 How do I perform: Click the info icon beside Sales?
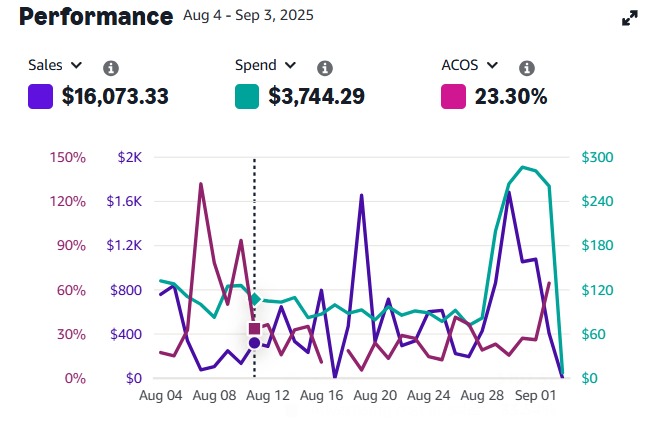(111, 68)
